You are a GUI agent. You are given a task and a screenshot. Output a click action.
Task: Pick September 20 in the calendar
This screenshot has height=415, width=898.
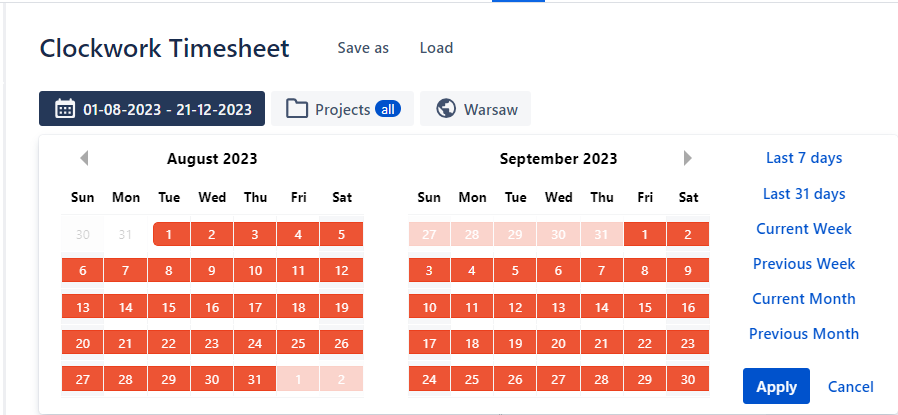point(559,343)
